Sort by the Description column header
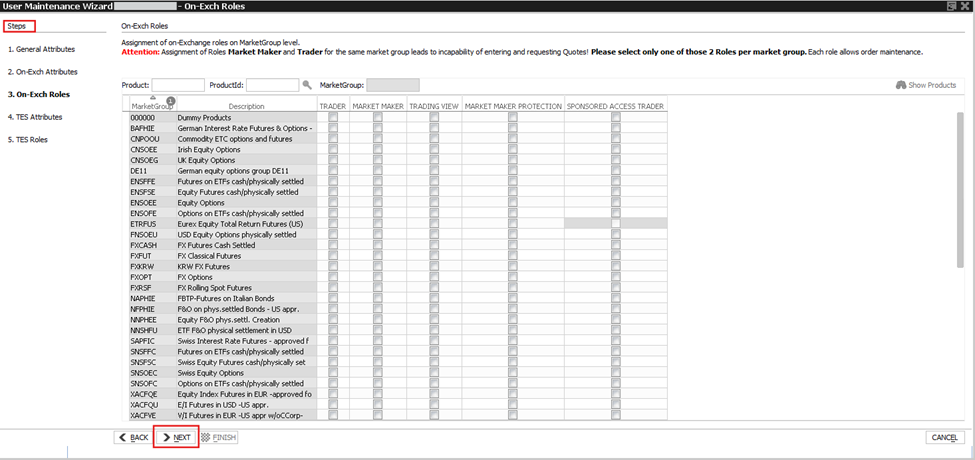Screen dimensions: 975x460 246,106
